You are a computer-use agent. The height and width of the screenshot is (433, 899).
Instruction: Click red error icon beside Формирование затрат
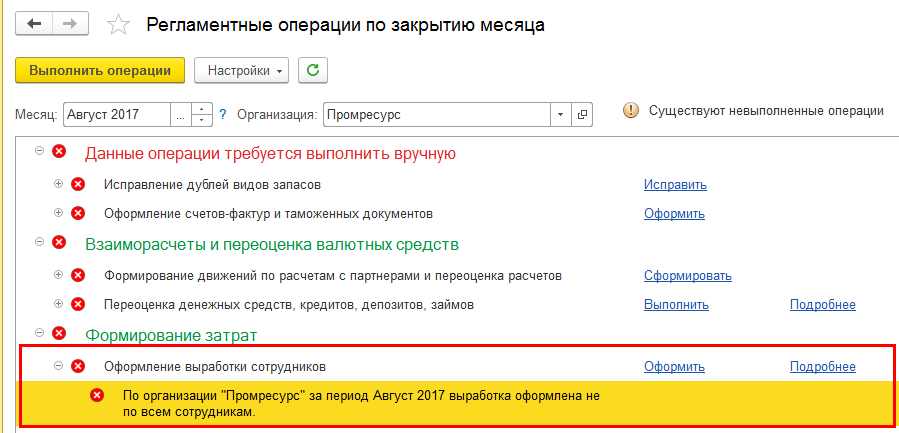point(59,334)
